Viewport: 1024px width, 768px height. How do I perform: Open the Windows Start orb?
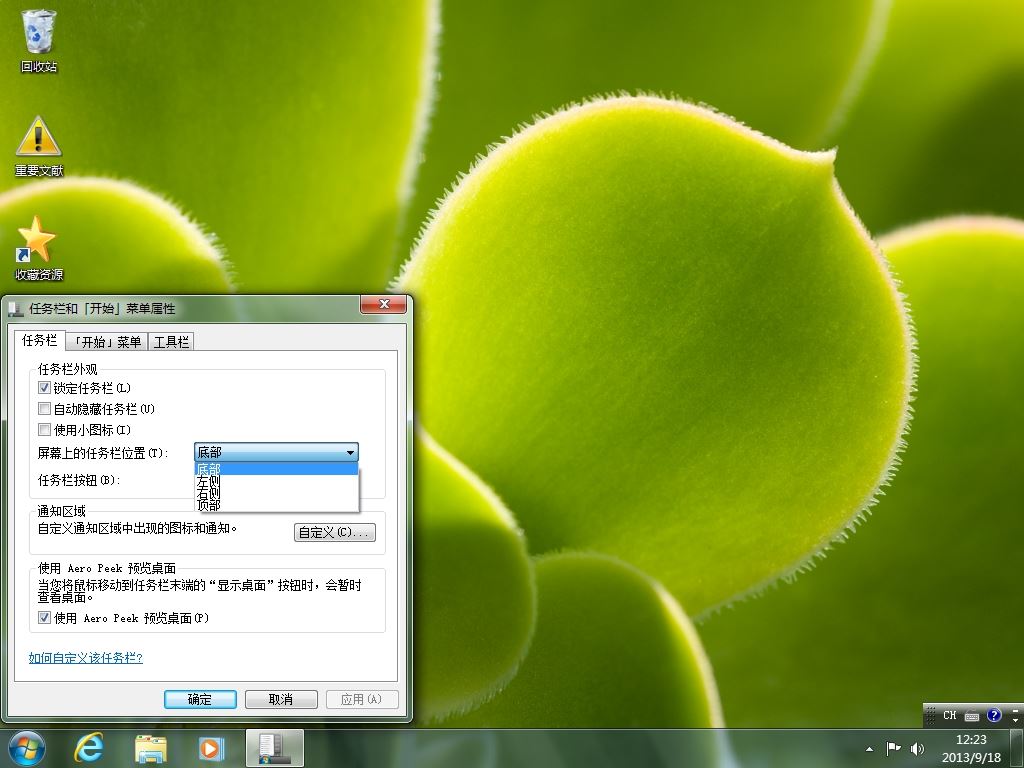[x=27, y=748]
